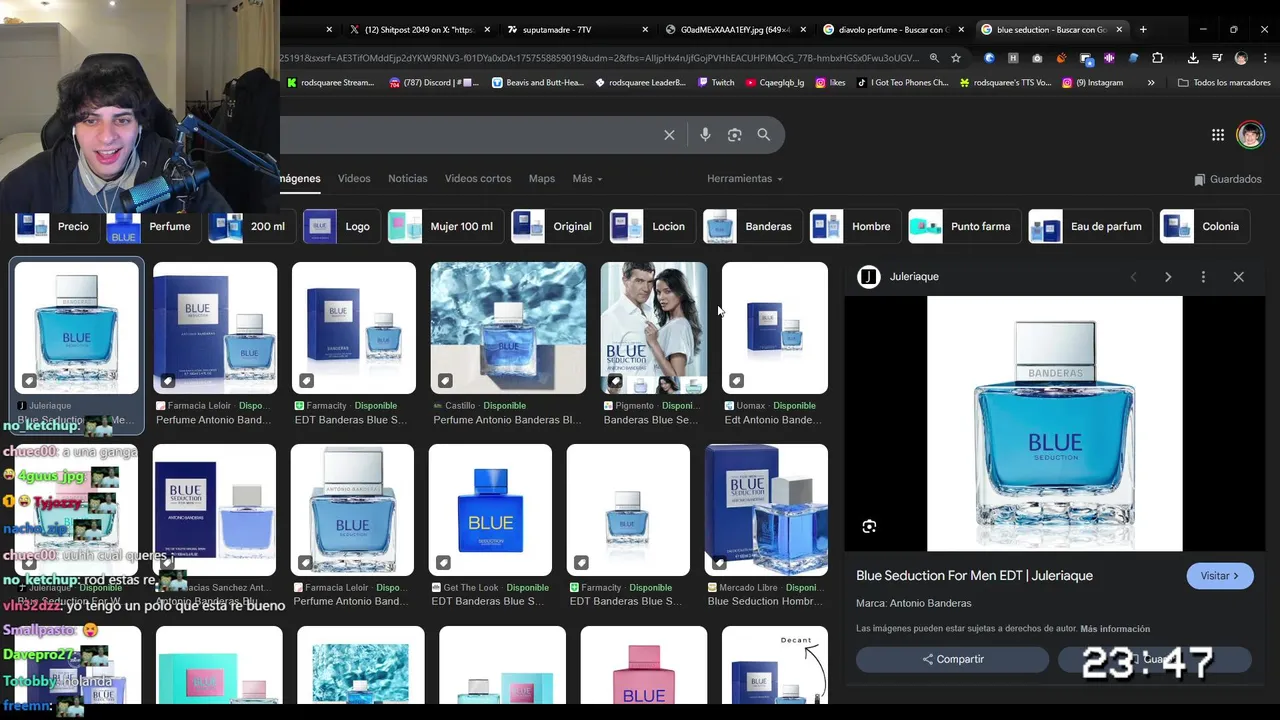This screenshot has width=1280, height=720.
Task: Select the Original filter chip
Action: click(x=555, y=227)
